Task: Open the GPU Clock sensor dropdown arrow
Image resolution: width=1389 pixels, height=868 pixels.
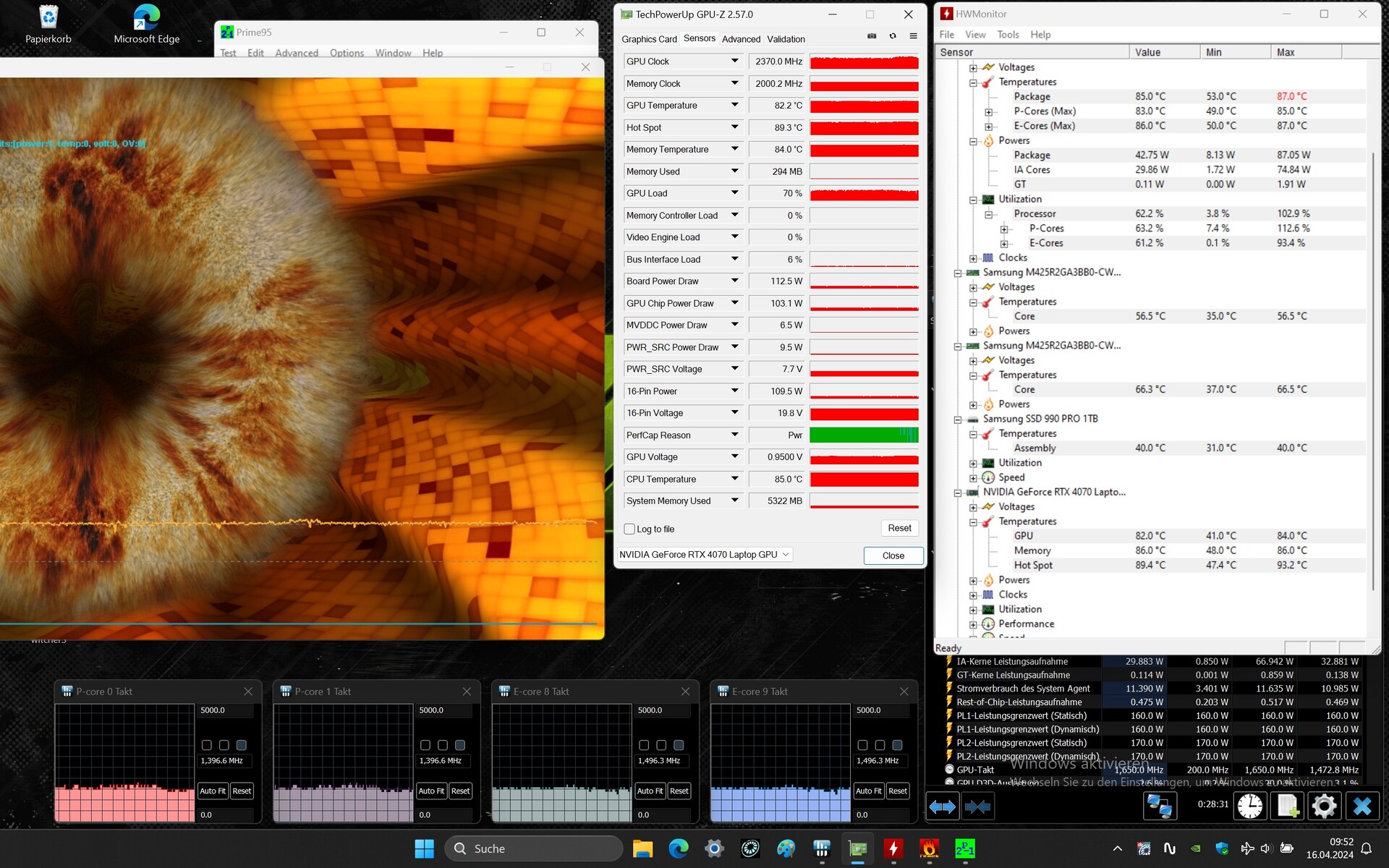Action: click(x=735, y=61)
